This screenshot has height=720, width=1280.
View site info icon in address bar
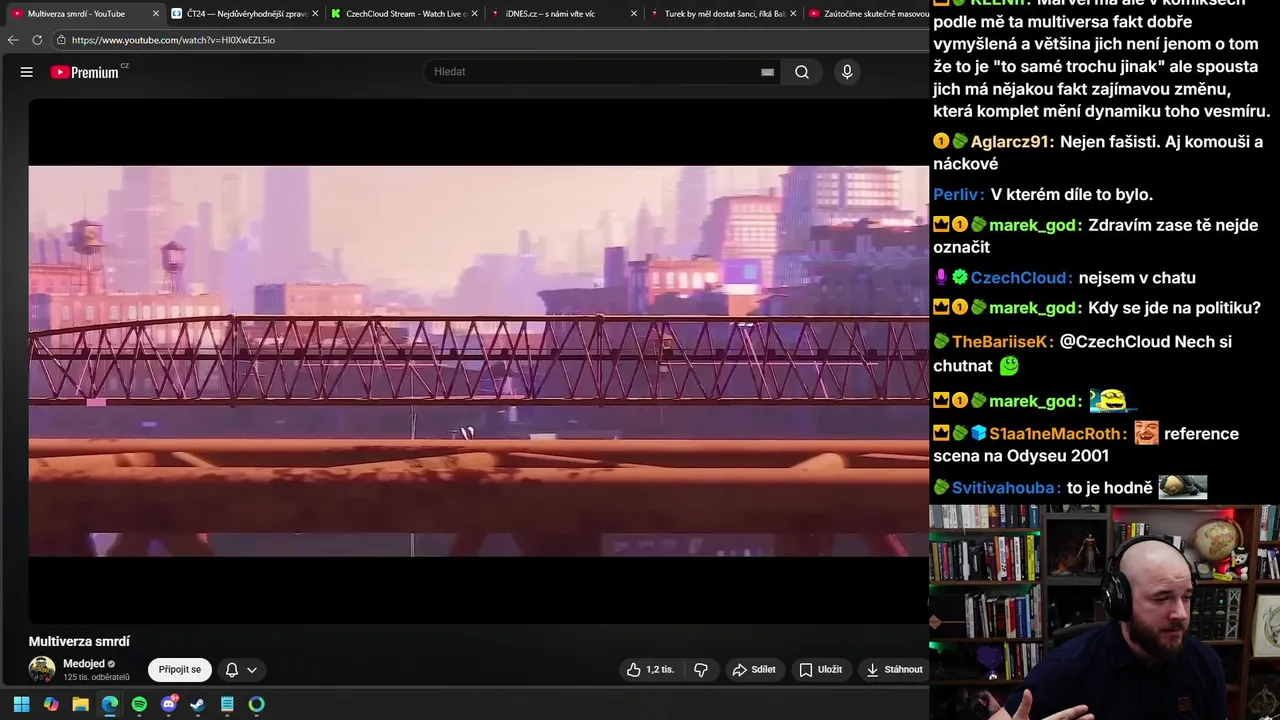(61, 40)
